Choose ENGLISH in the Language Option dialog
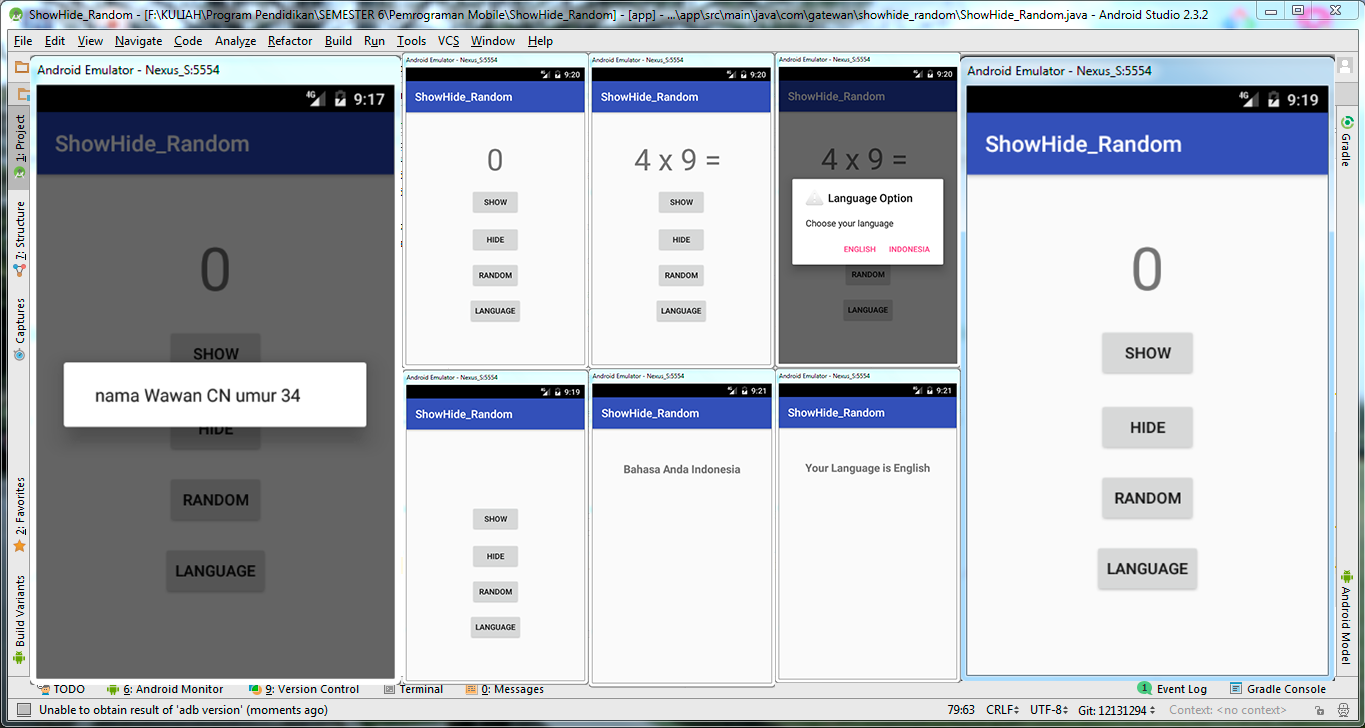1365x728 pixels. coord(859,249)
